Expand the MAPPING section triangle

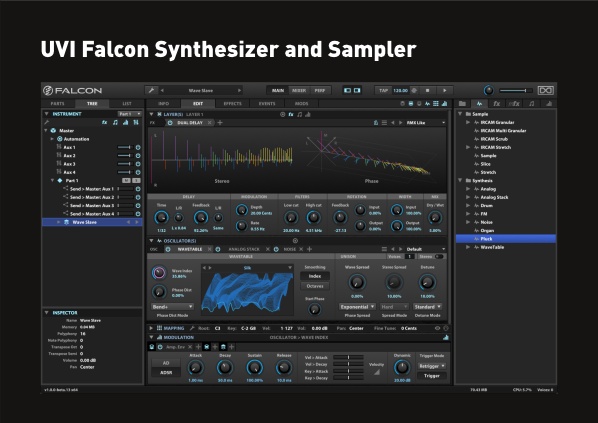(x=151, y=328)
